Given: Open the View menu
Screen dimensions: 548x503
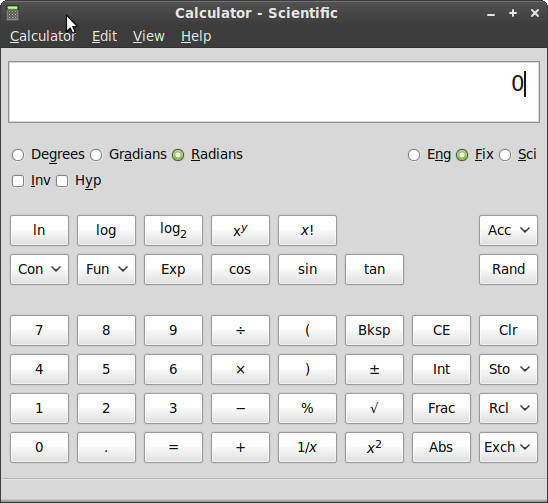Looking at the screenshot, I should [149, 36].
